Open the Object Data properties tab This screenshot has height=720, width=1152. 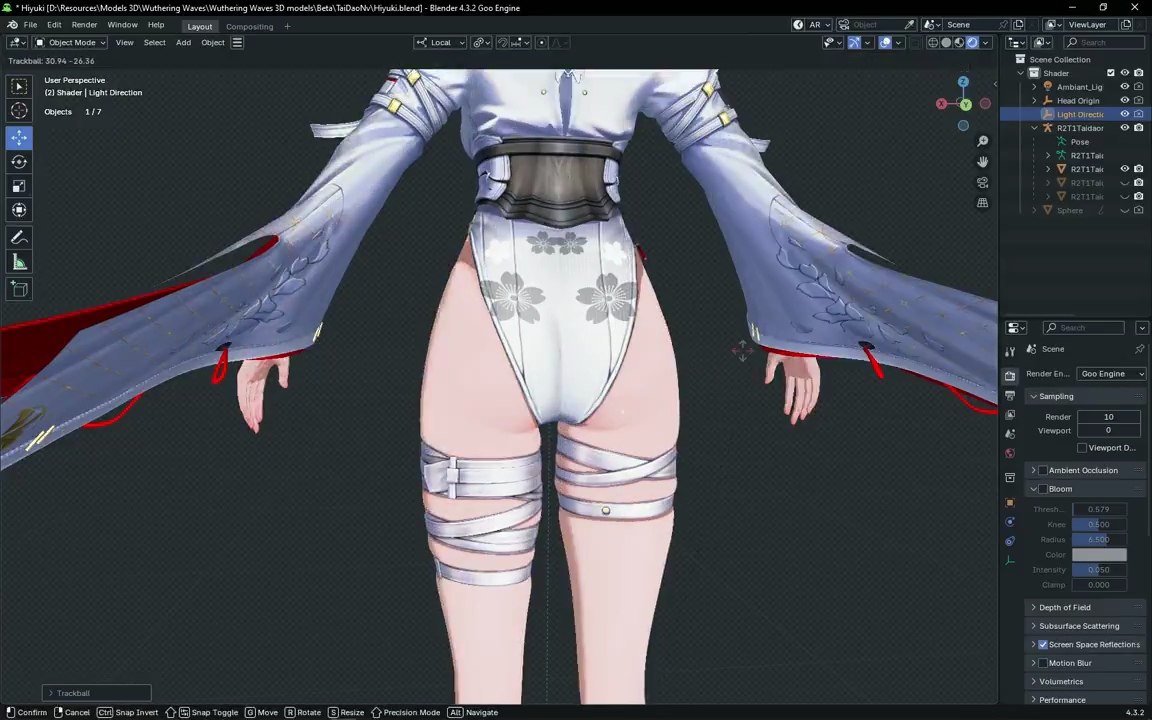point(1010,561)
